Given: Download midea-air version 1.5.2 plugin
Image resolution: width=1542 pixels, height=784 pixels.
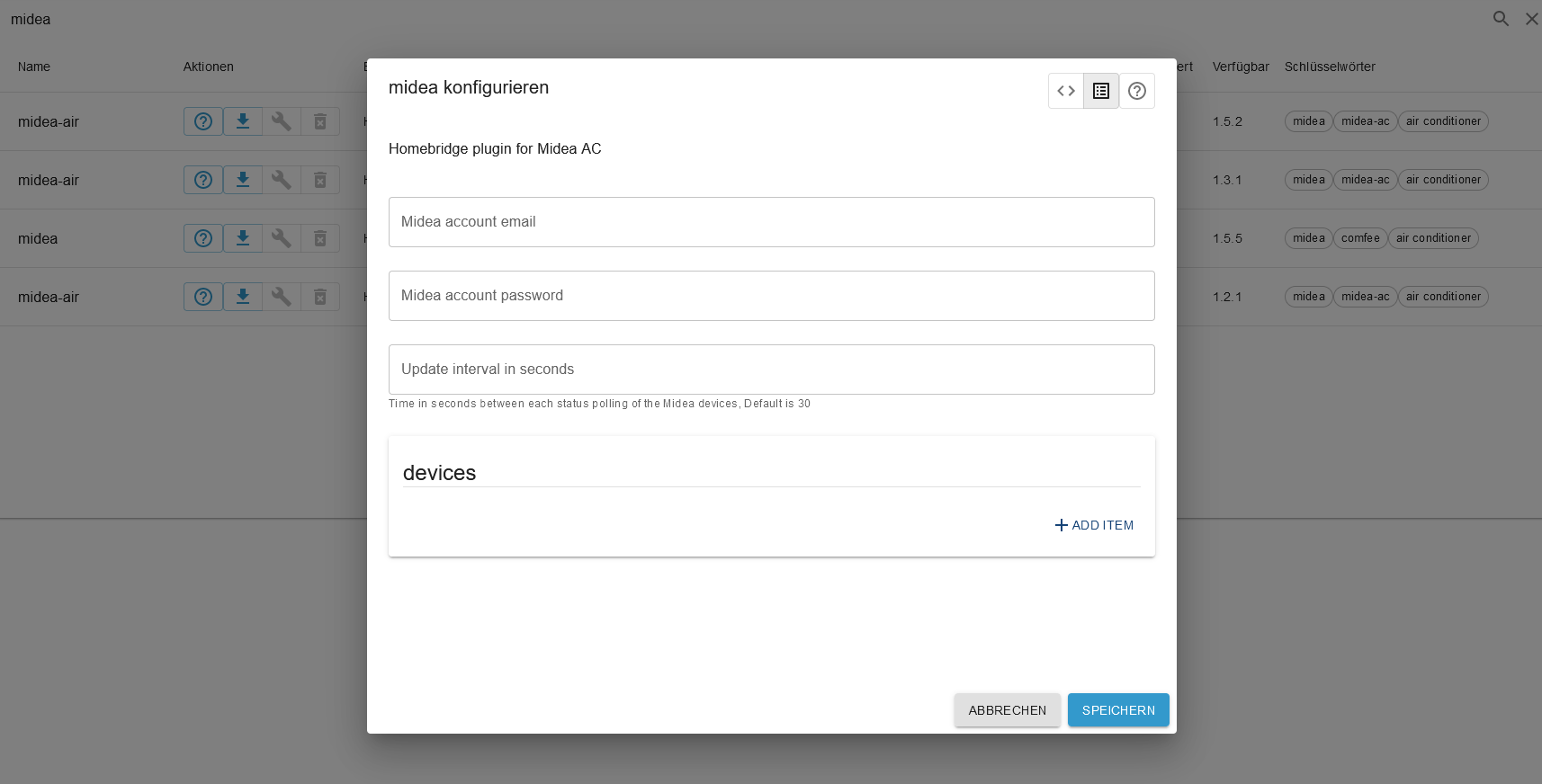Looking at the screenshot, I should [x=243, y=121].
